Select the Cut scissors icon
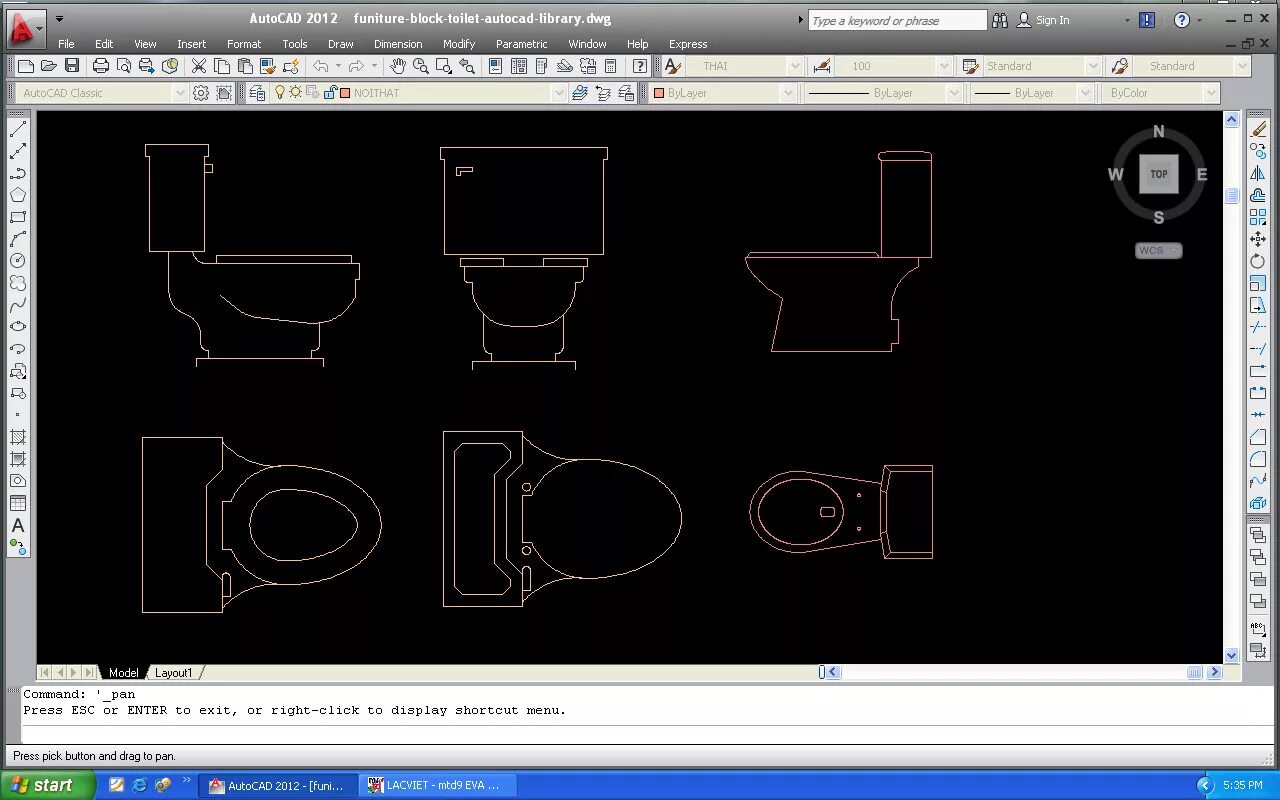The width and height of the screenshot is (1280, 800). pyautogui.click(x=198, y=66)
